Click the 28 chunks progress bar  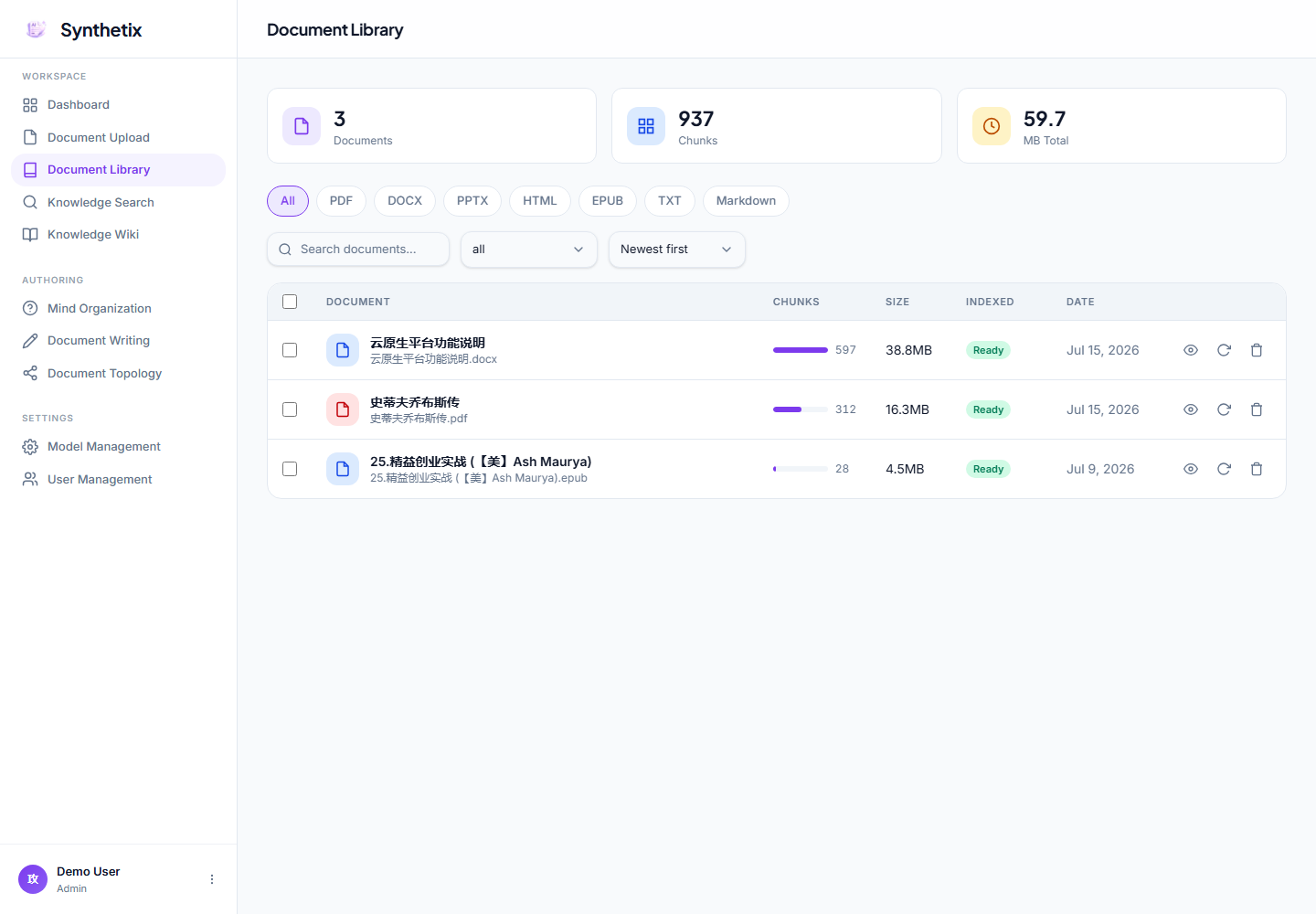[x=801, y=469]
